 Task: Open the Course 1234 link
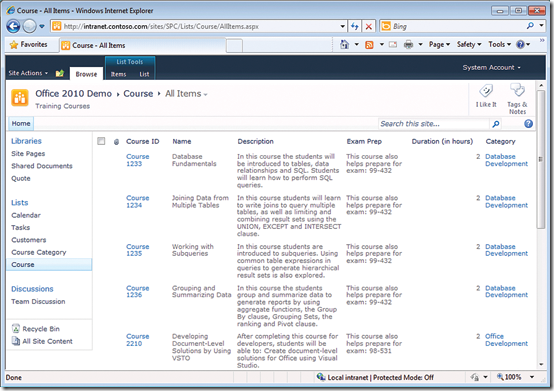point(137,201)
